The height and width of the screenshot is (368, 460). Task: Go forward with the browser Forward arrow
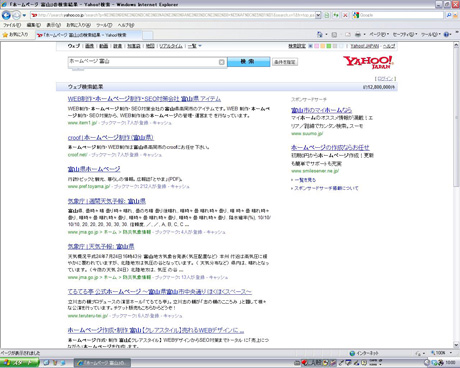coord(16,15)
